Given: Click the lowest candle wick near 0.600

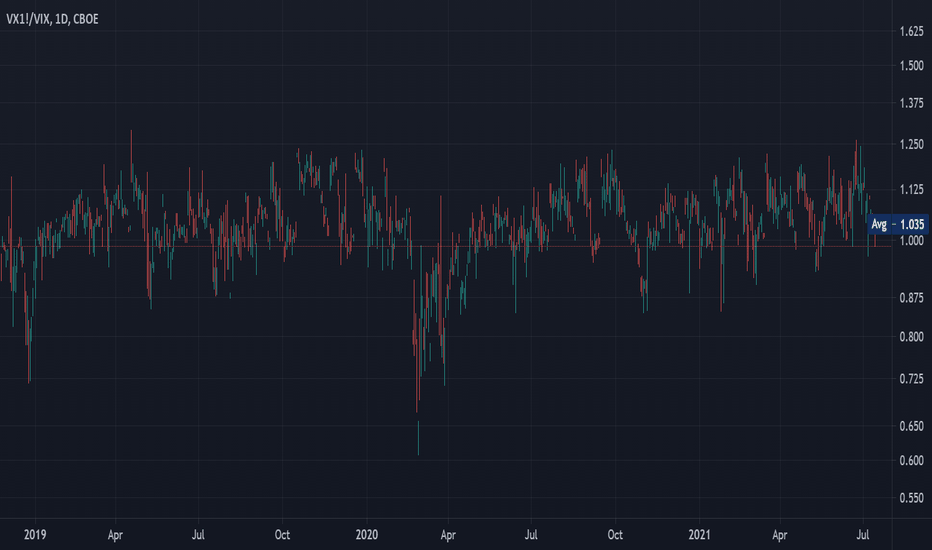Looking at the screenshot, I should click(418, 438).
